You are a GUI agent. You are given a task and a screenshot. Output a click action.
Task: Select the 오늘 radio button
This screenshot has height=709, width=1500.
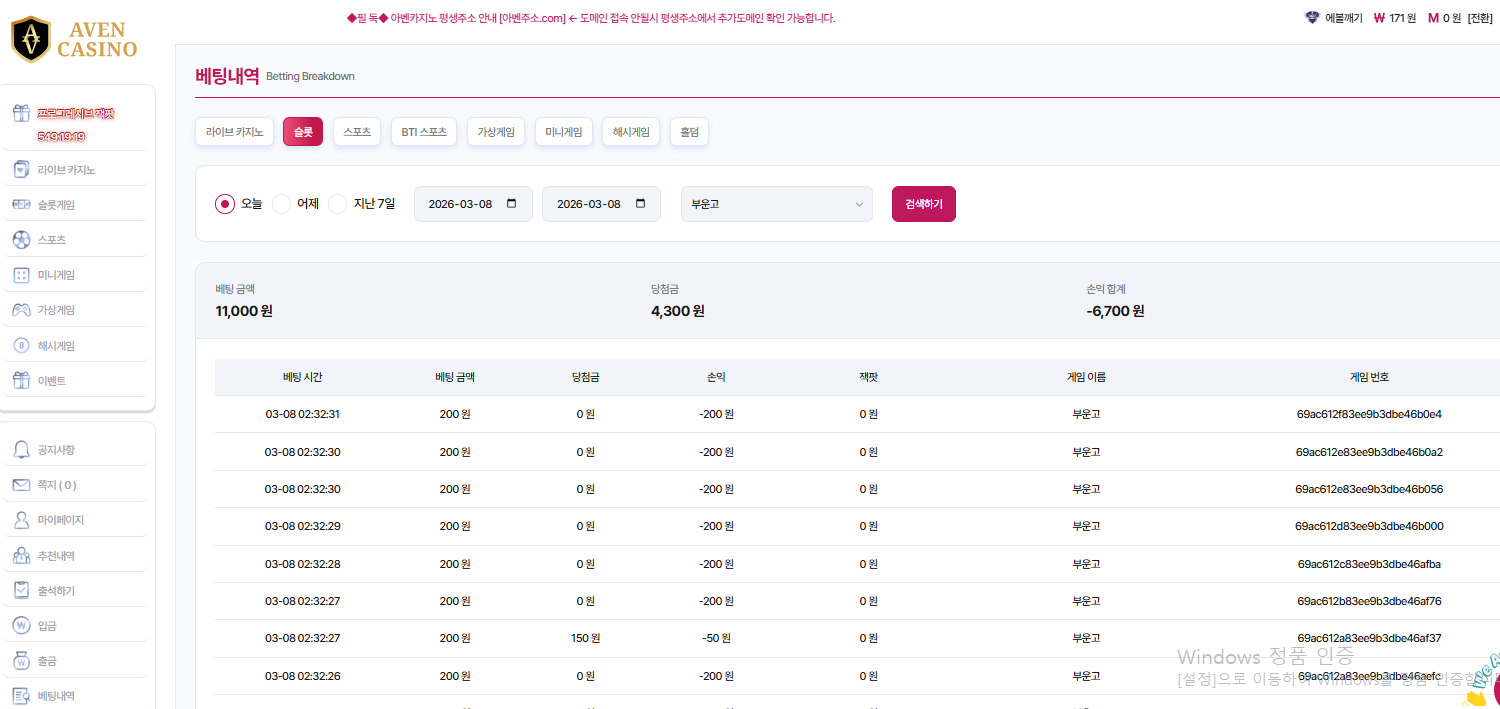tap(225, 204)
